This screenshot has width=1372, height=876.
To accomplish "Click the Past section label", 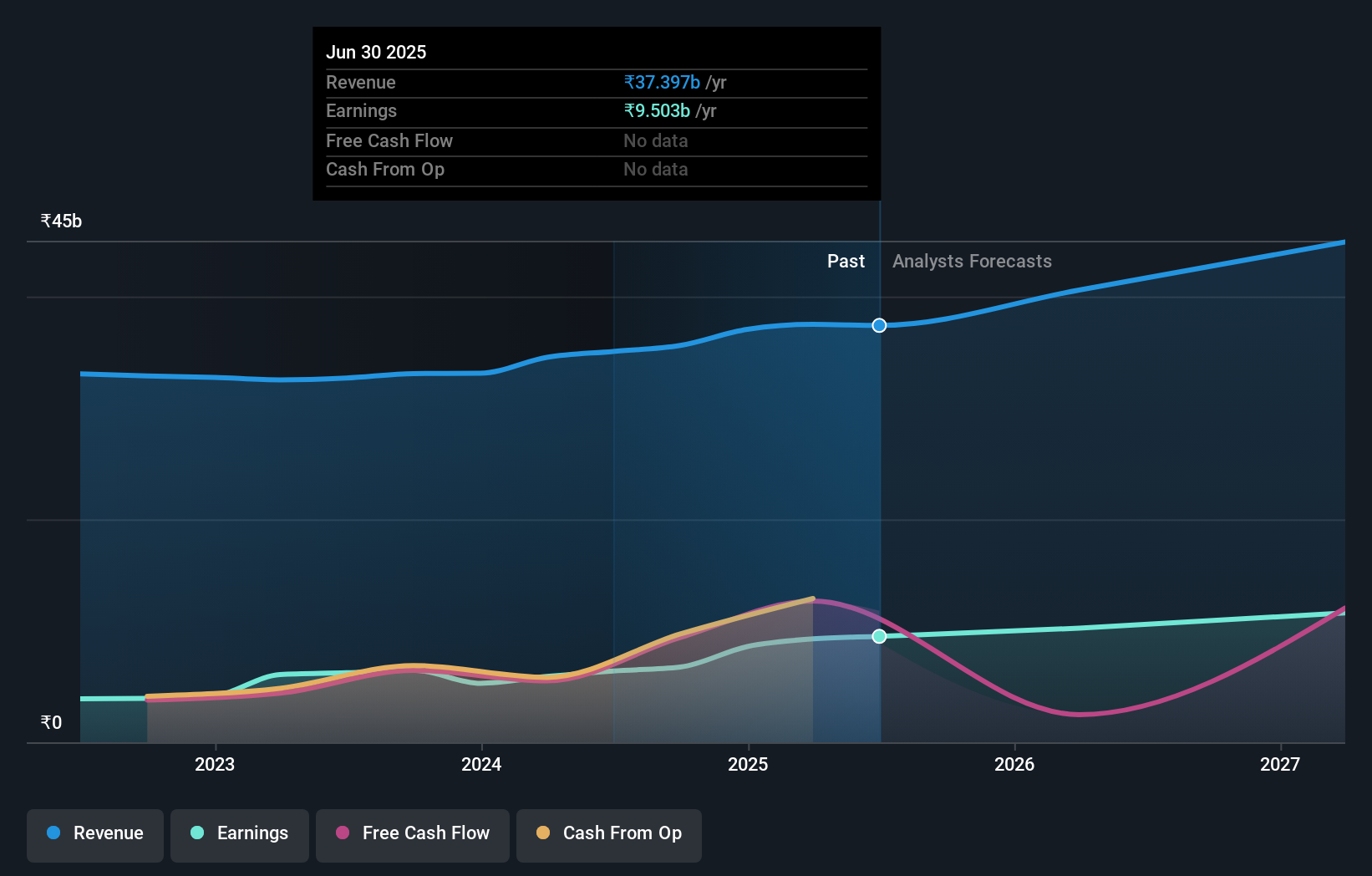I will [846, 261].
